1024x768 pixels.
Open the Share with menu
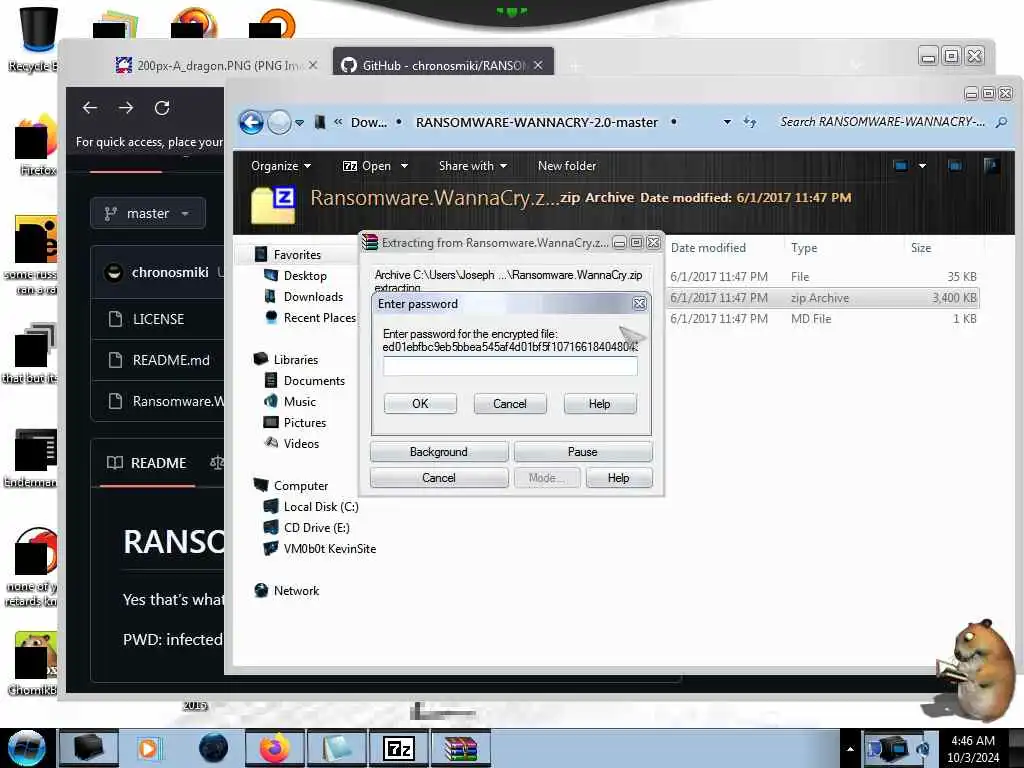coord(473,166)
